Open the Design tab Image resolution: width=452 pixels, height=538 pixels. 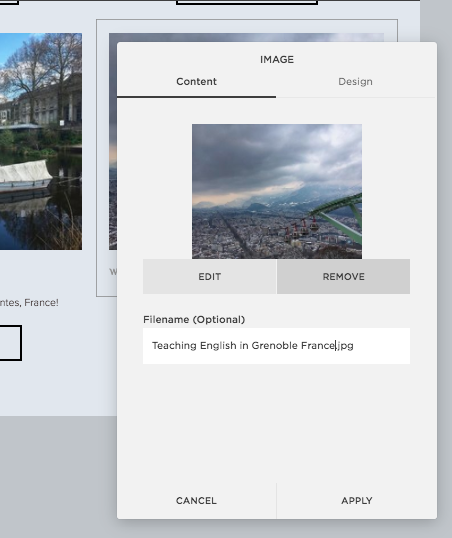(x=355, y=82)
